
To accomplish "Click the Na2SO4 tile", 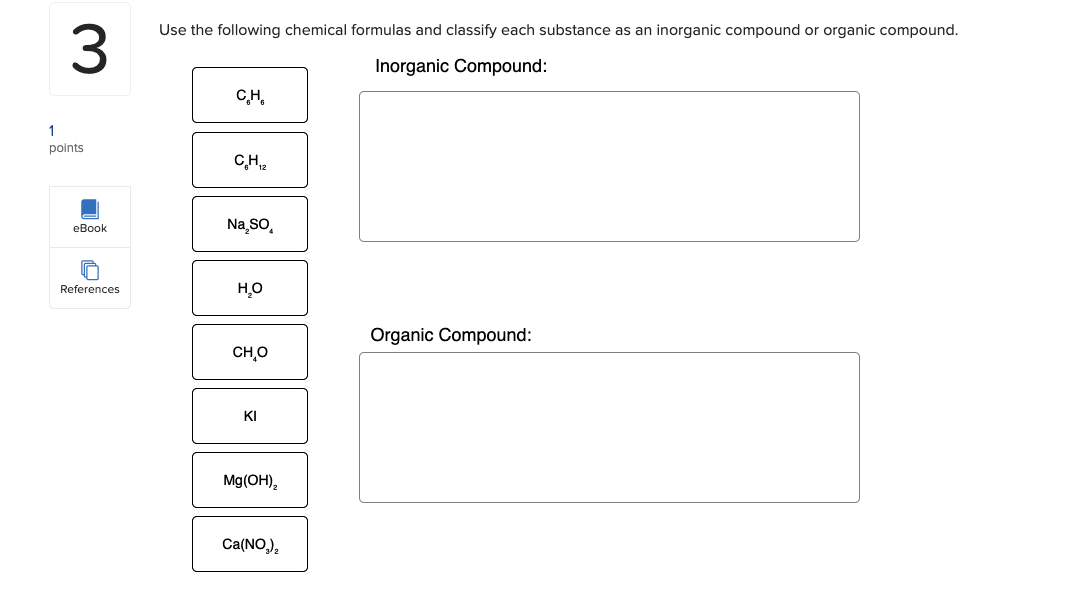I will coord(250,223).
